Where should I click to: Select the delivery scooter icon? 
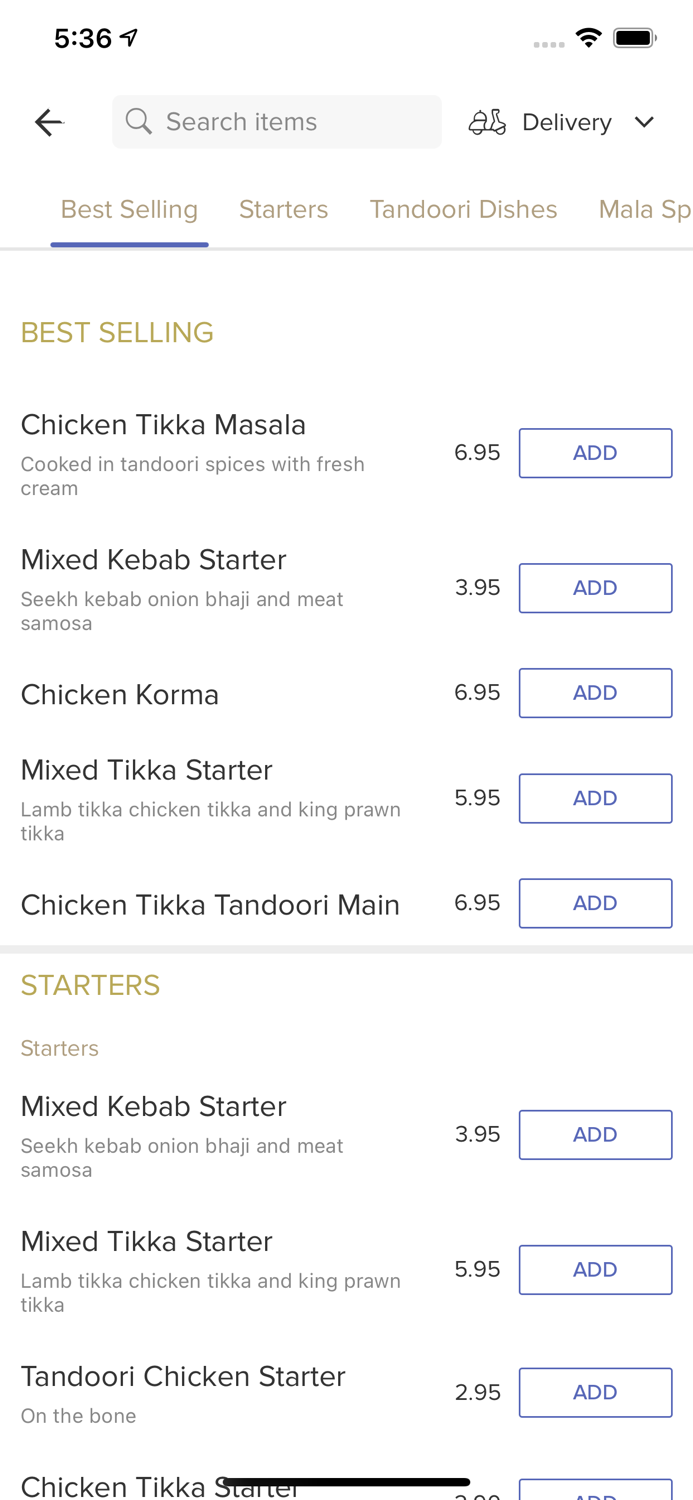487,121
